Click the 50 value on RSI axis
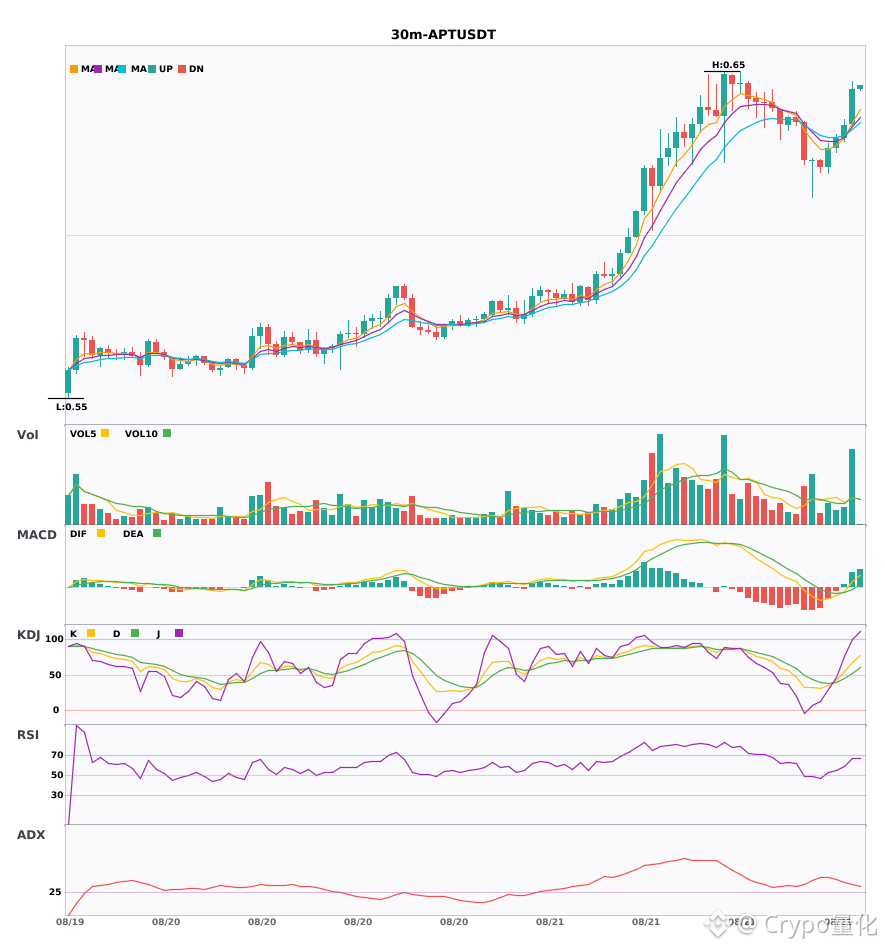This screenshot has height=950, width=885. point(57,775)
